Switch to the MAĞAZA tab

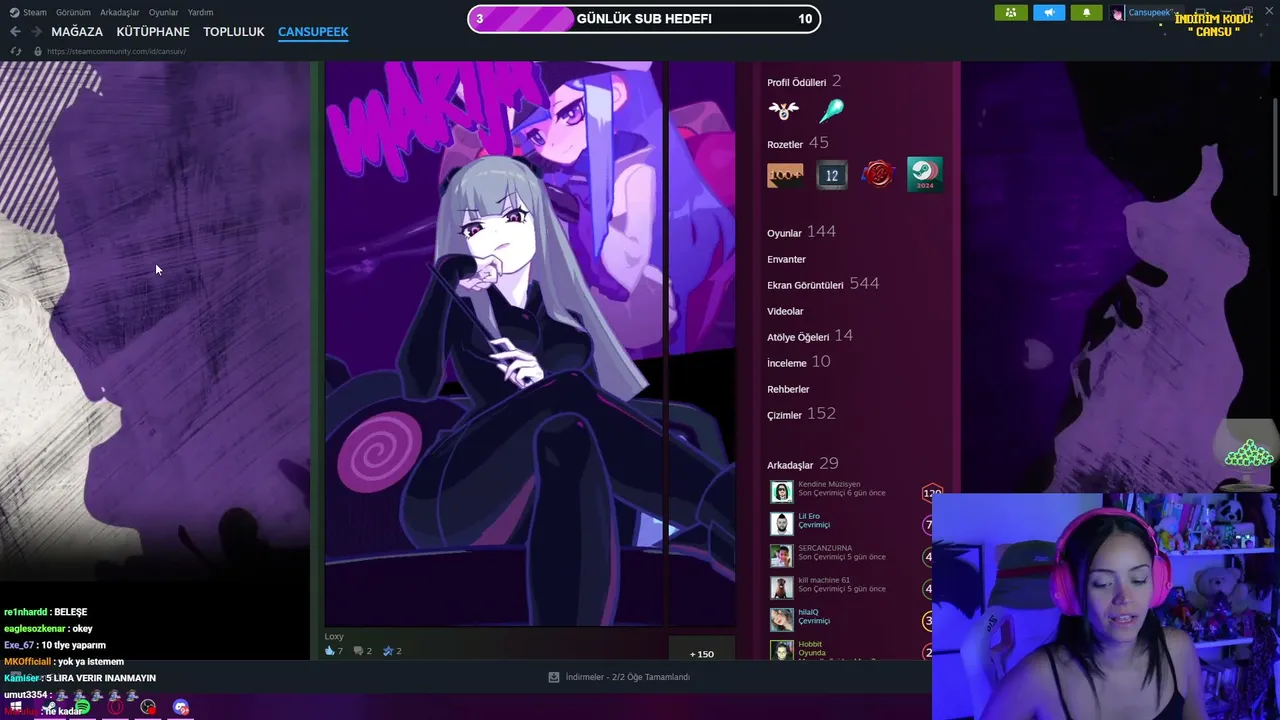pyautogui.click(x=77, y=32)
